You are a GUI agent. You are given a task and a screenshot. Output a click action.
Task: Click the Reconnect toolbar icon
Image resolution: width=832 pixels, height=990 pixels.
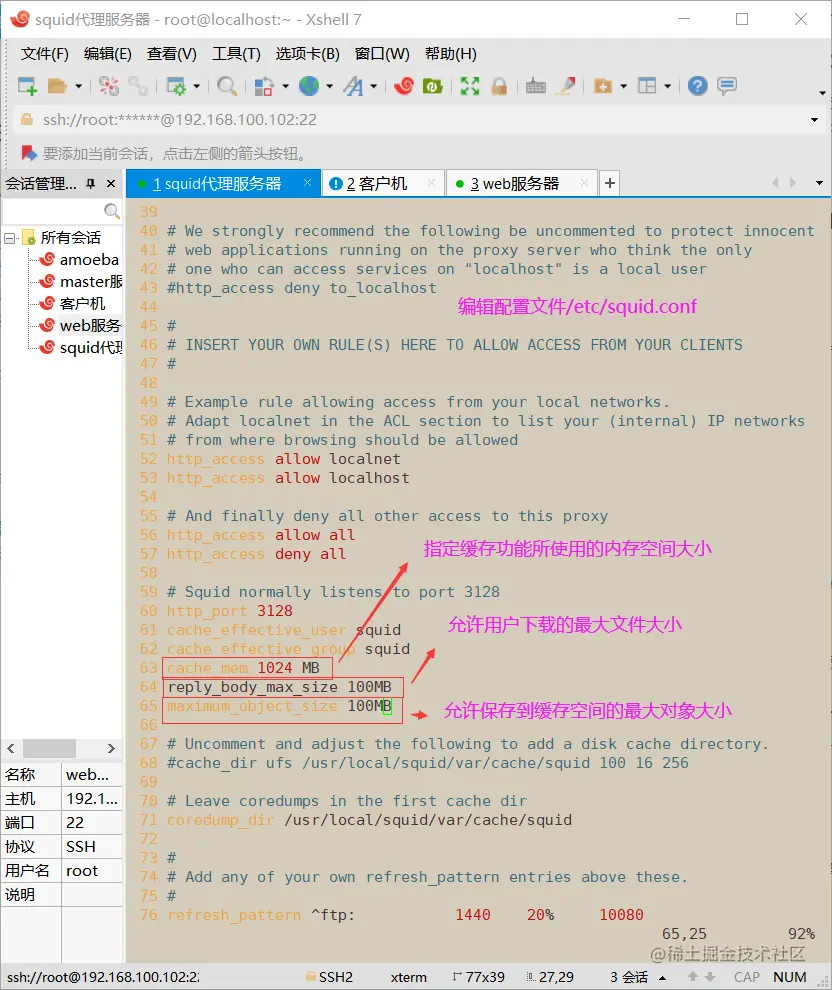point(138,86)
